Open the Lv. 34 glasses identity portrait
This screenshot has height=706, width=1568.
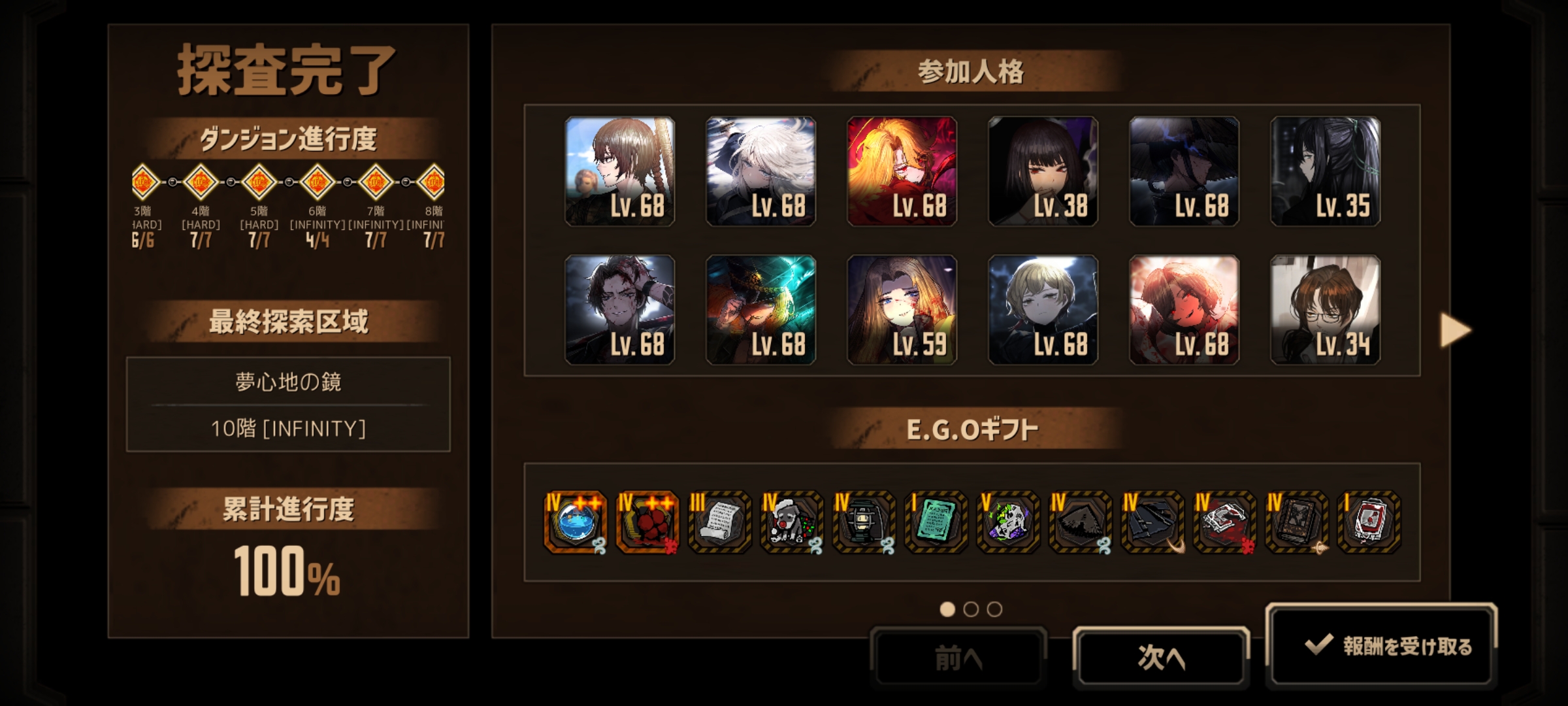coord(1325,310)
